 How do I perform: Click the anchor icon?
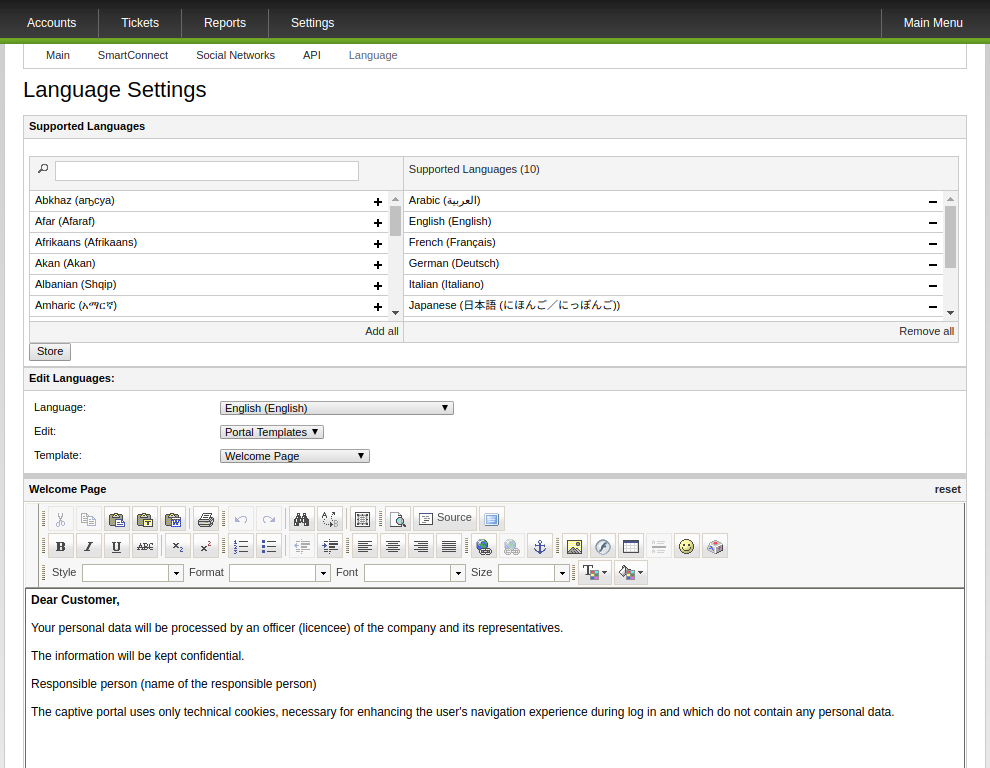coord(540,547)
